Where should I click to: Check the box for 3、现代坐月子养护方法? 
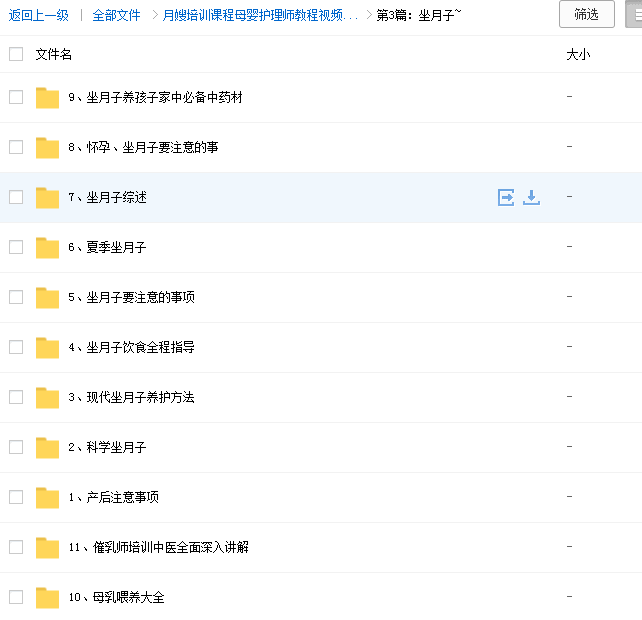(16, 397)
